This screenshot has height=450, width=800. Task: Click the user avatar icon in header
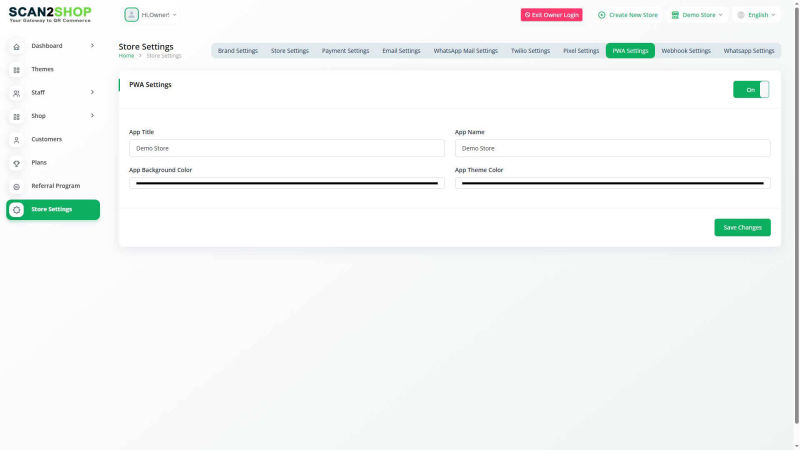[131, 15]
